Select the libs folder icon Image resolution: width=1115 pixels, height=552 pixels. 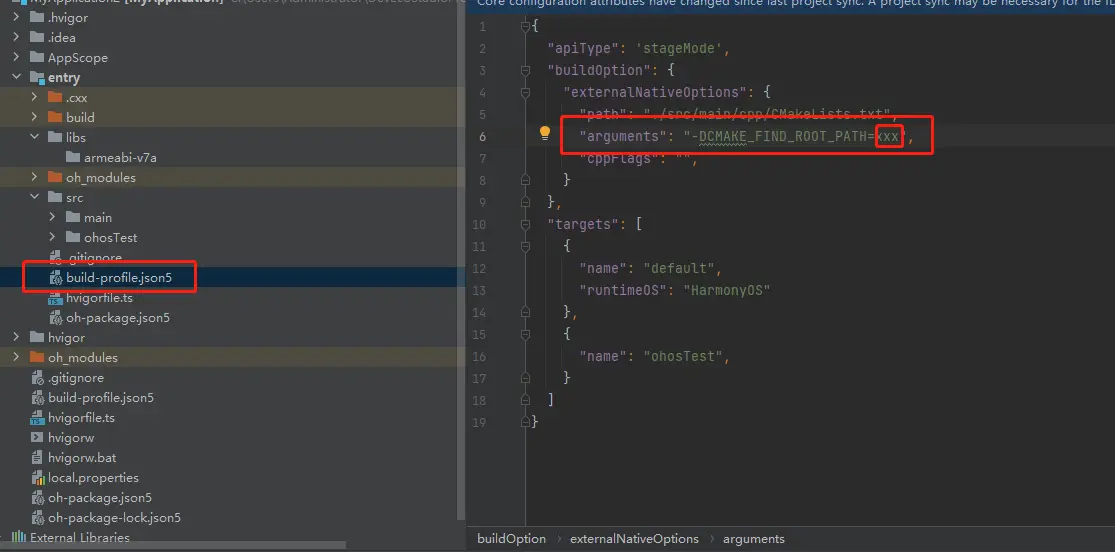tap(55, 137)
